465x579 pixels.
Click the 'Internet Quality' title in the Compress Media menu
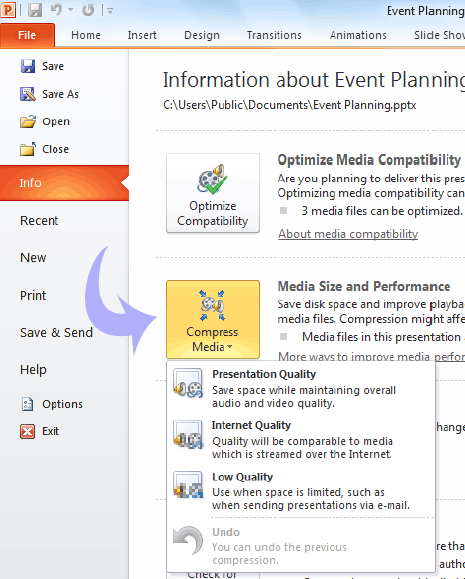[251, 425]
